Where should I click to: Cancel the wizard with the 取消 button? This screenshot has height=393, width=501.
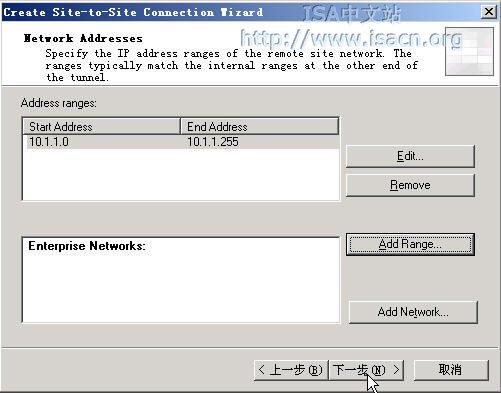[451, 370]
